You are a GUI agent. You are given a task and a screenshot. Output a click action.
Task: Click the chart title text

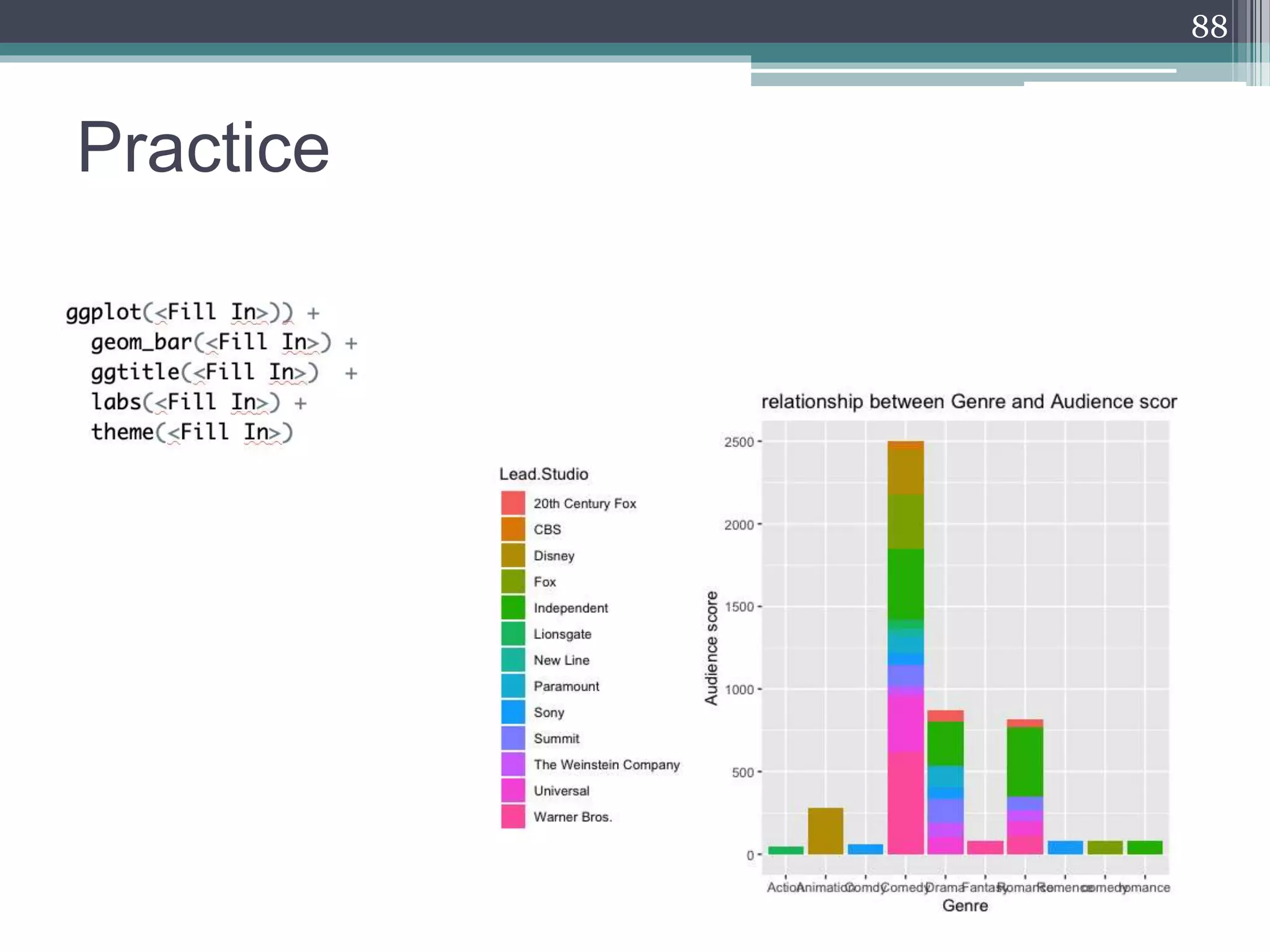coord(969,402)
